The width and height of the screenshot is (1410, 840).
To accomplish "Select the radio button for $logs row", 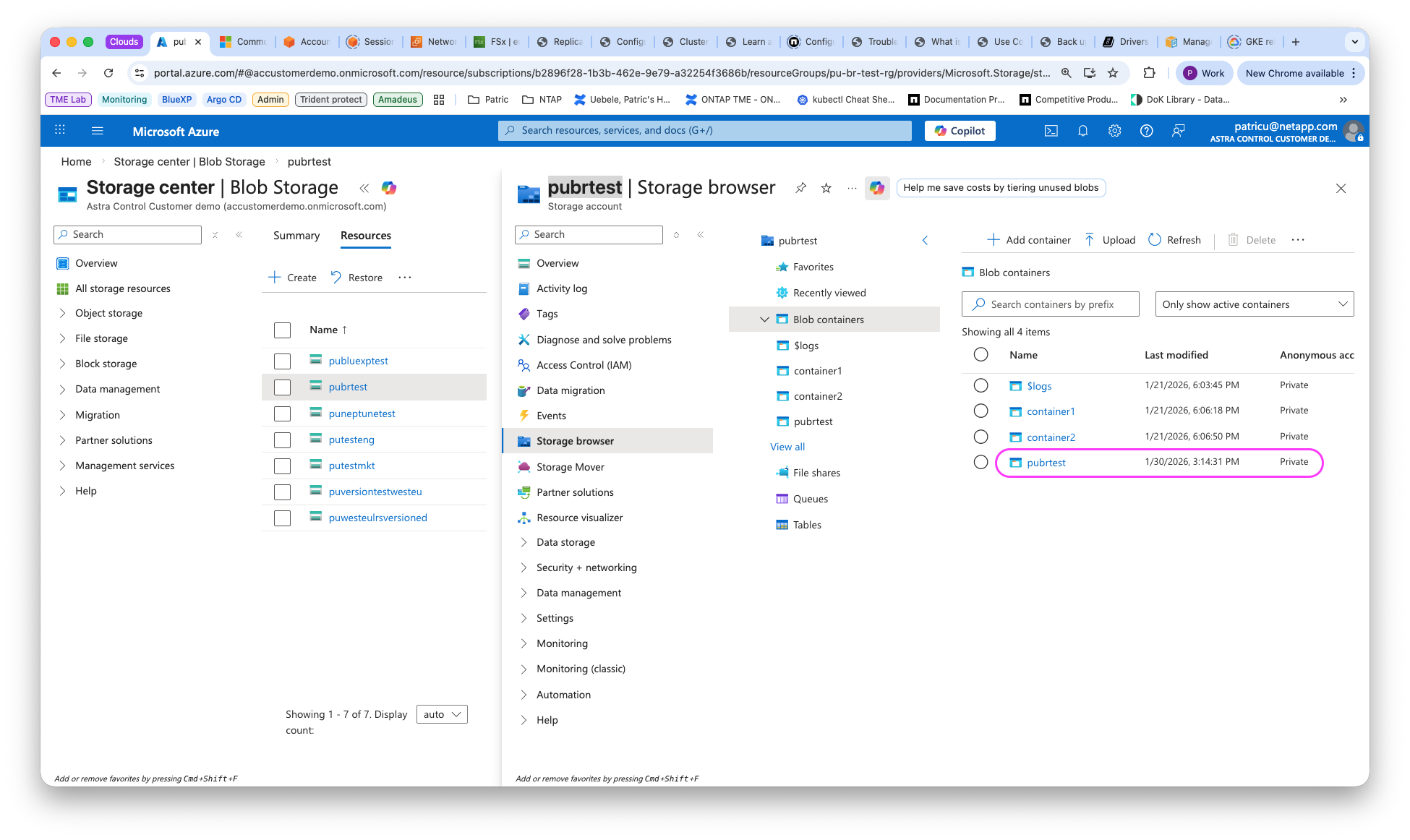I will [980, 385].
